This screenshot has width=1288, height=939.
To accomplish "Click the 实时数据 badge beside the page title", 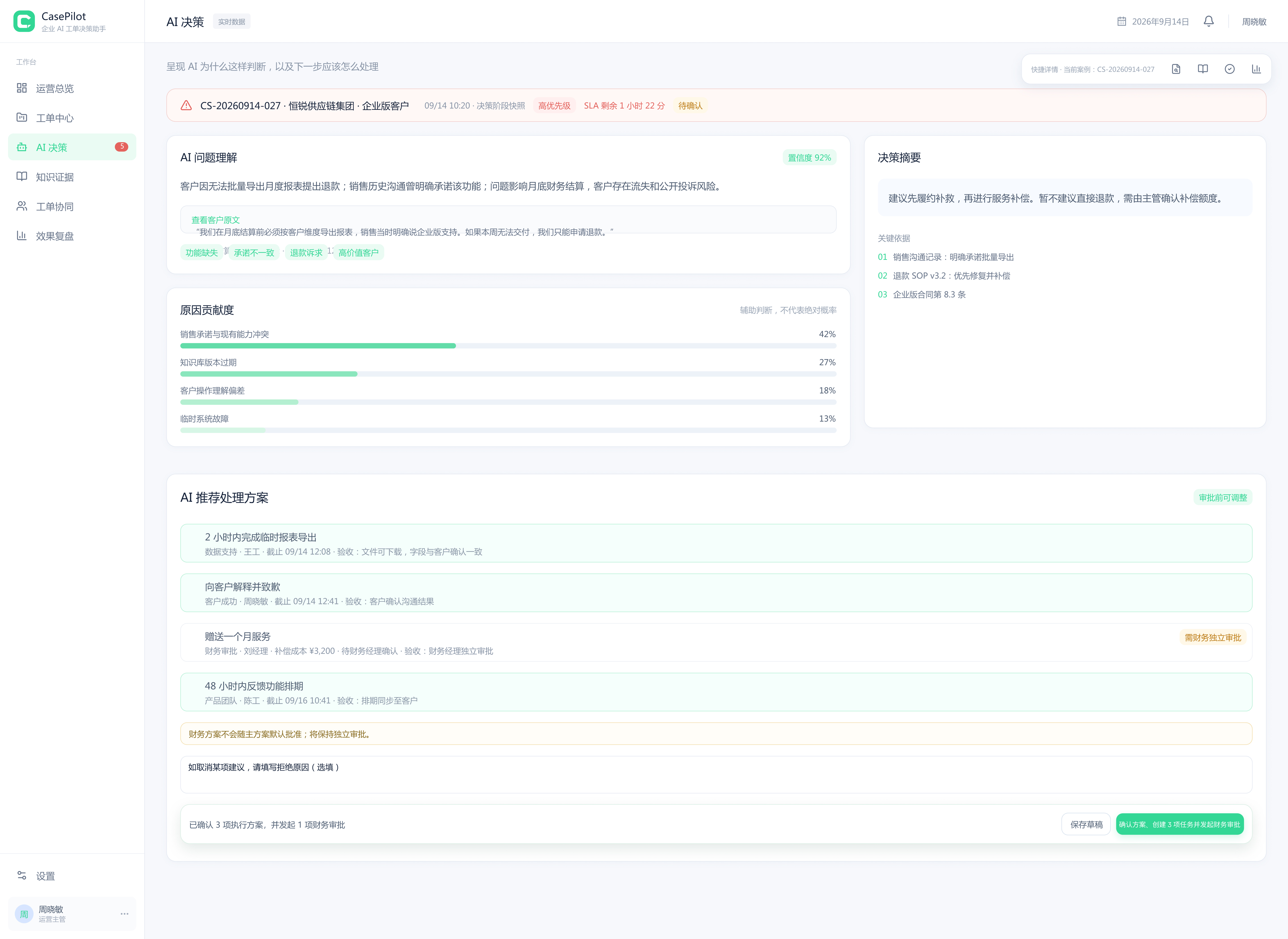I will (231, 22).
